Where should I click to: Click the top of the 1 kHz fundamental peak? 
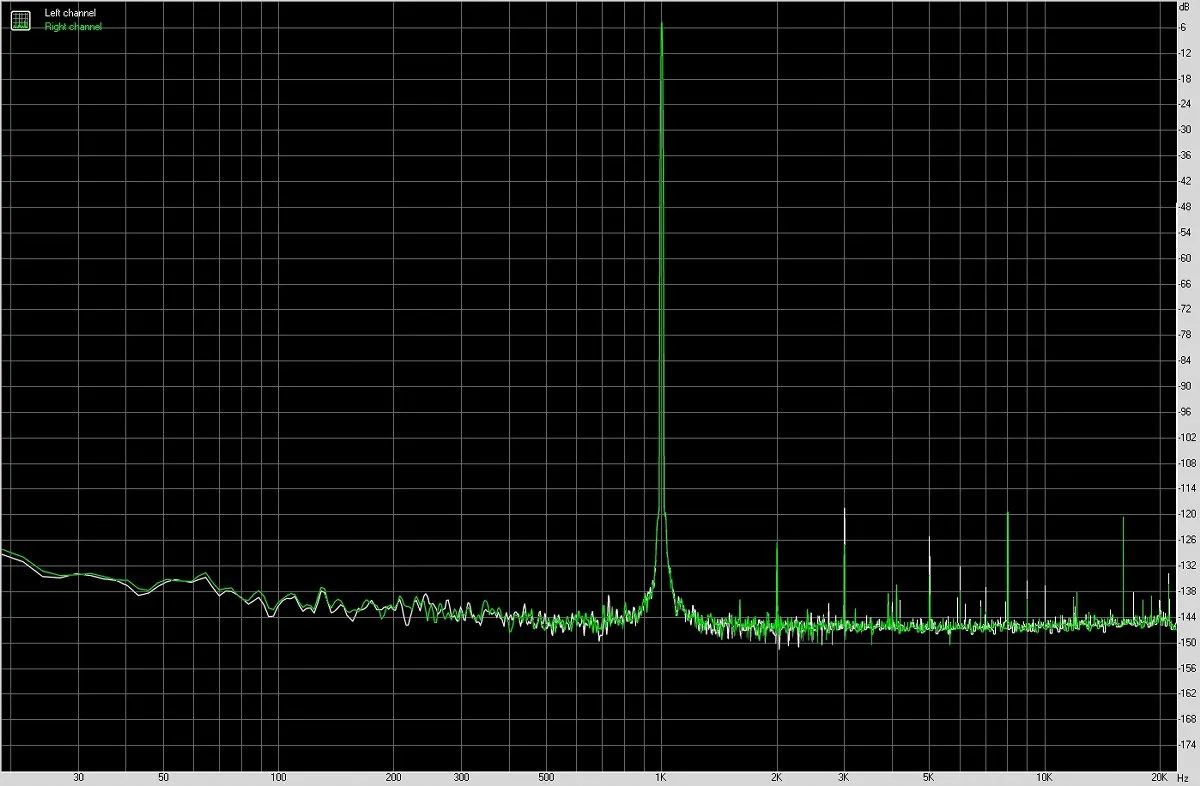tap(661, 23)
